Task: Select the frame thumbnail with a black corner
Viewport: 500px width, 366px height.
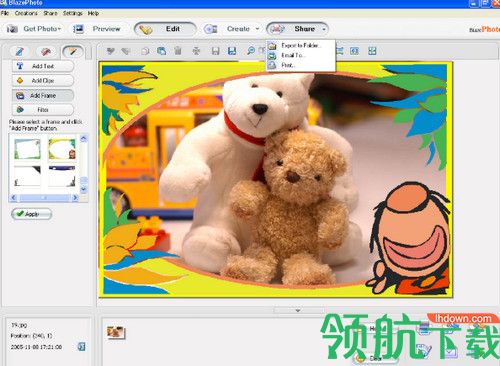Action: tap(27, 176)
